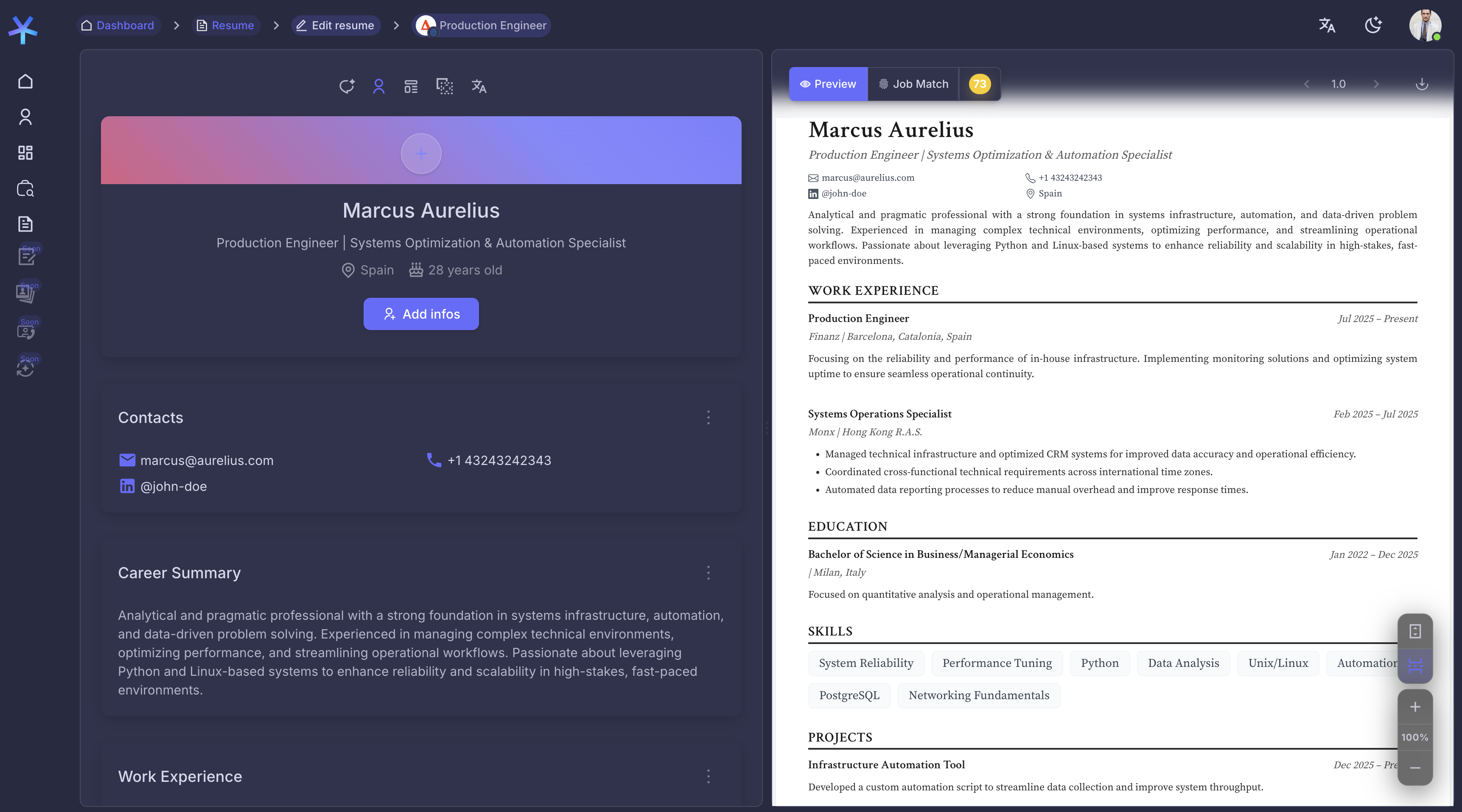Viewport: 1462px width, 812px height.
Task: Click the Add infos button
Action: click(x=421, y=314)
